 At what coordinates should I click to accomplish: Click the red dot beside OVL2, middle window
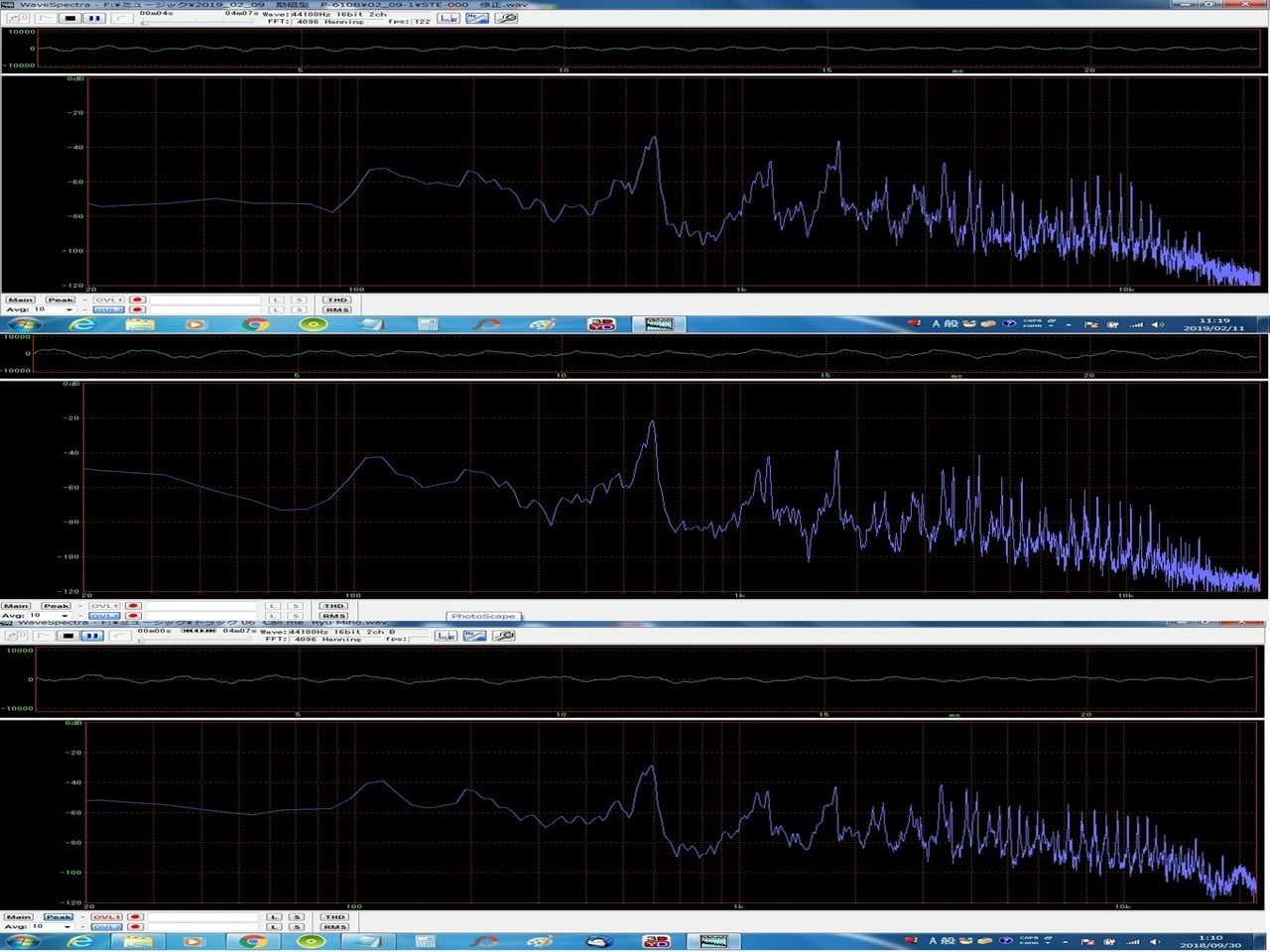tap(133, 616)
